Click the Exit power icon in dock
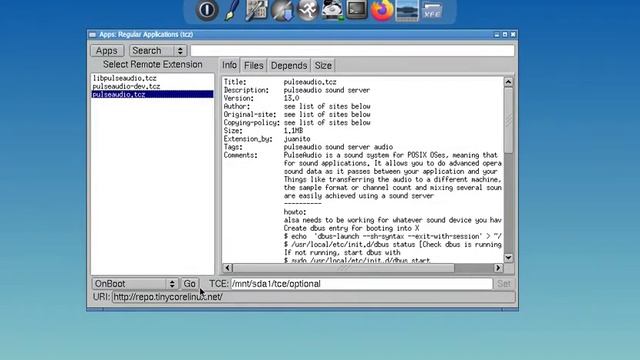 point(207,9)
